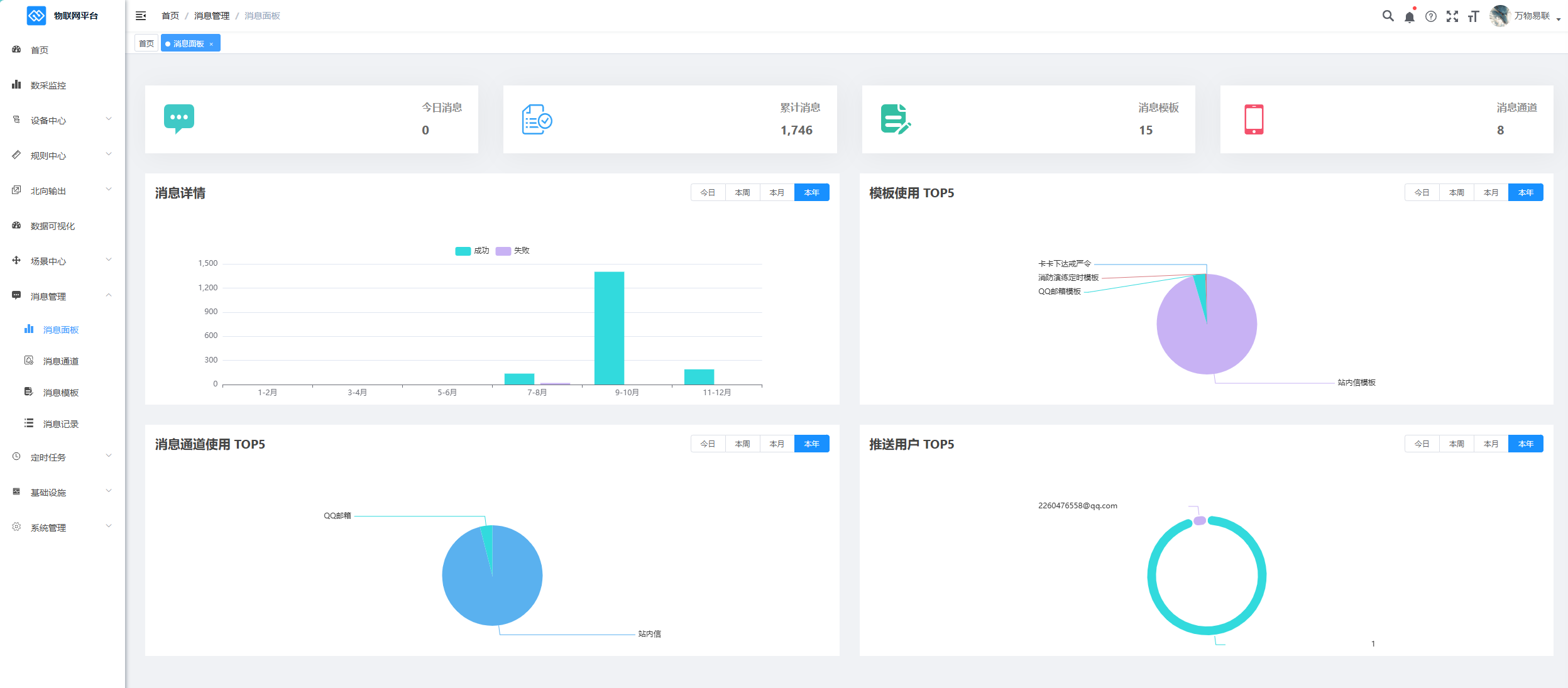Viewport: 1568px width, 688px height.
Task: Switch to the 首页 tab
Action: coord(146,43)
